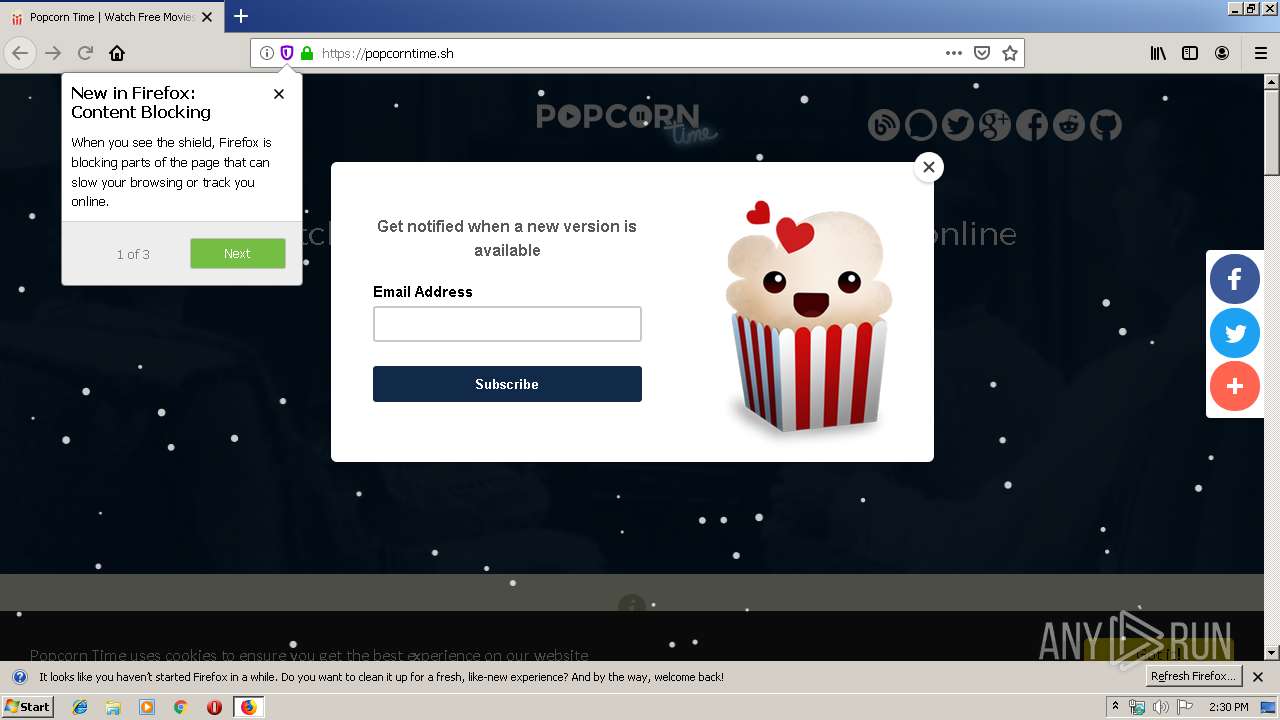Image resolution: width=1280 pixels, height=720 pixels.
Task: Click the Email Address input field
Action: [507, 324]
